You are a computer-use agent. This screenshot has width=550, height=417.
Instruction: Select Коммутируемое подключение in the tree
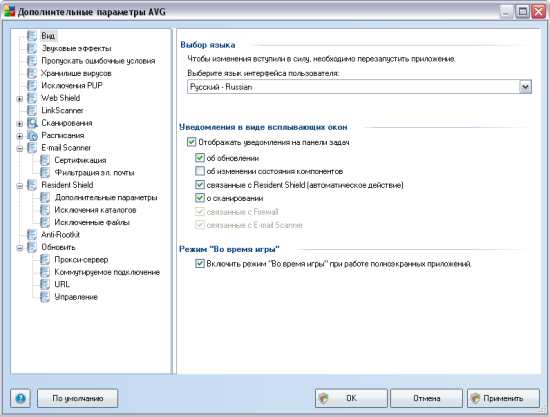coord(107,272)
